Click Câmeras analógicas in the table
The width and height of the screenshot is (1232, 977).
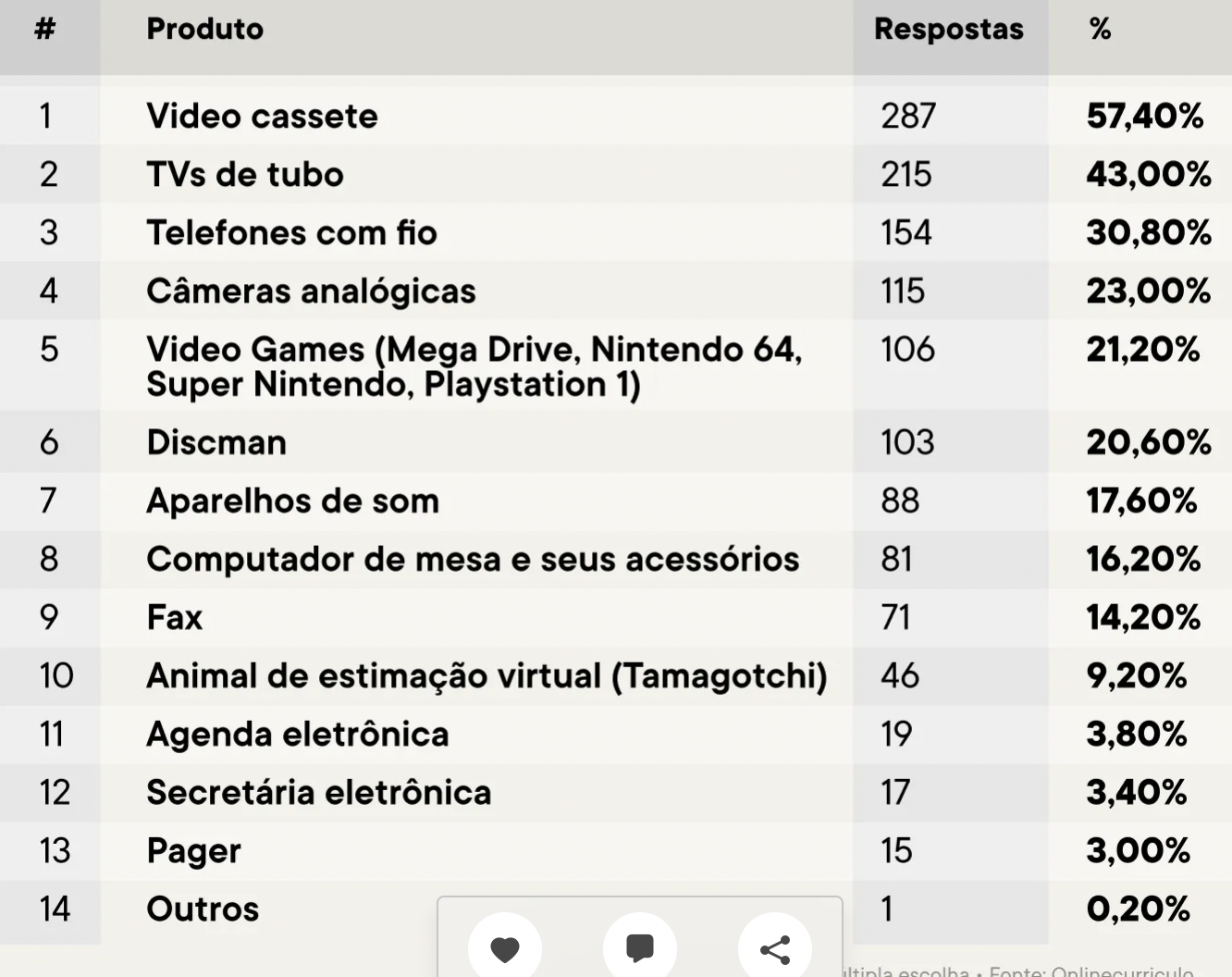click(311, 291)
